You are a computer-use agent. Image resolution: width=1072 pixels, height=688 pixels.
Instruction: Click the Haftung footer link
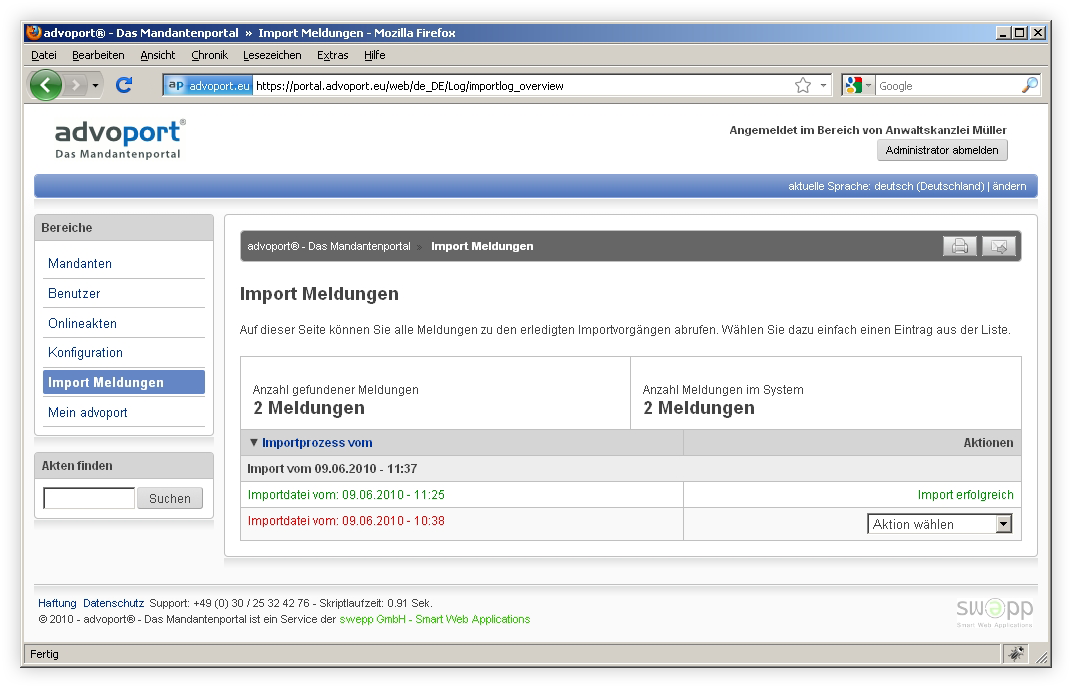tap(57, 603)
